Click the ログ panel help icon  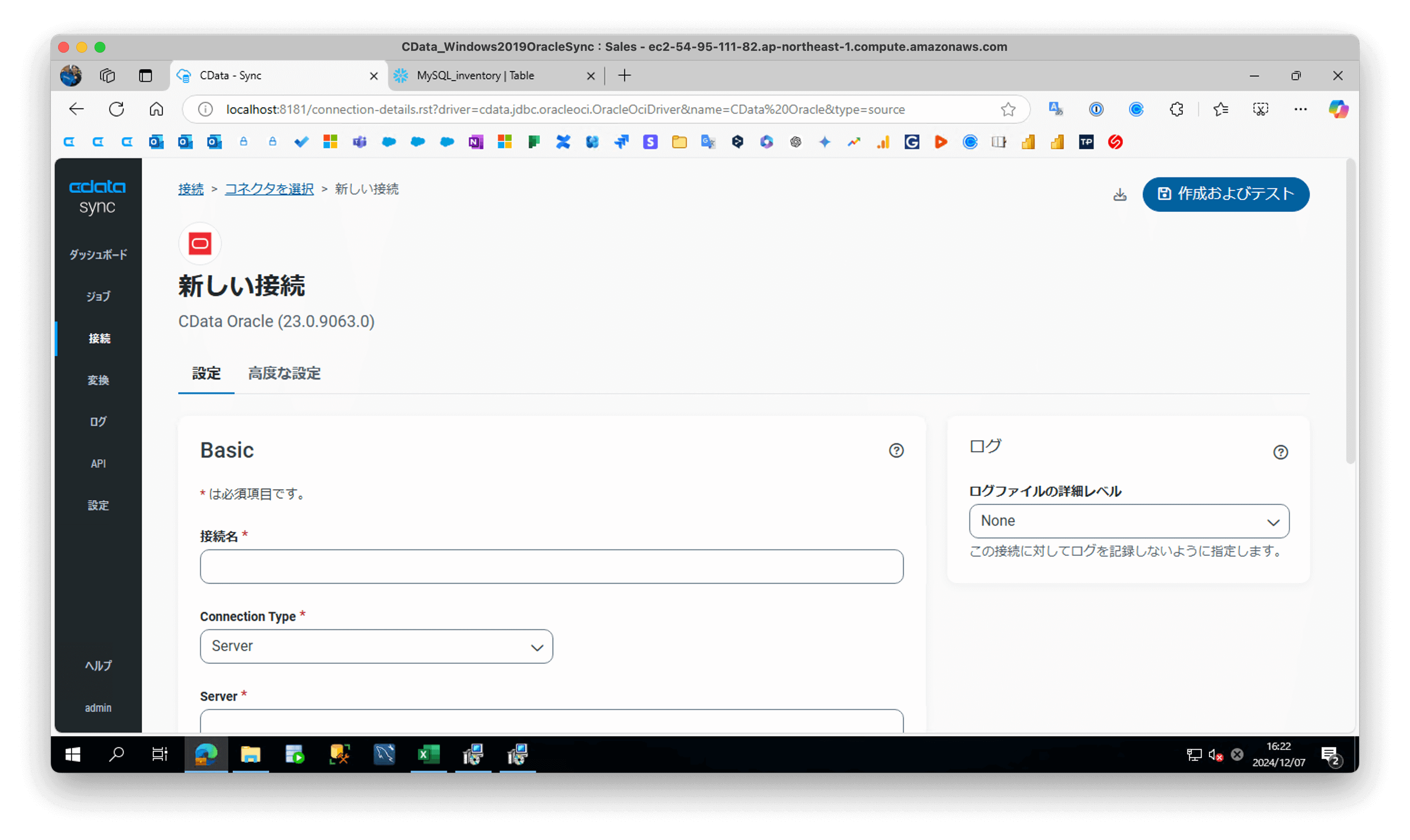[1281, 452]
